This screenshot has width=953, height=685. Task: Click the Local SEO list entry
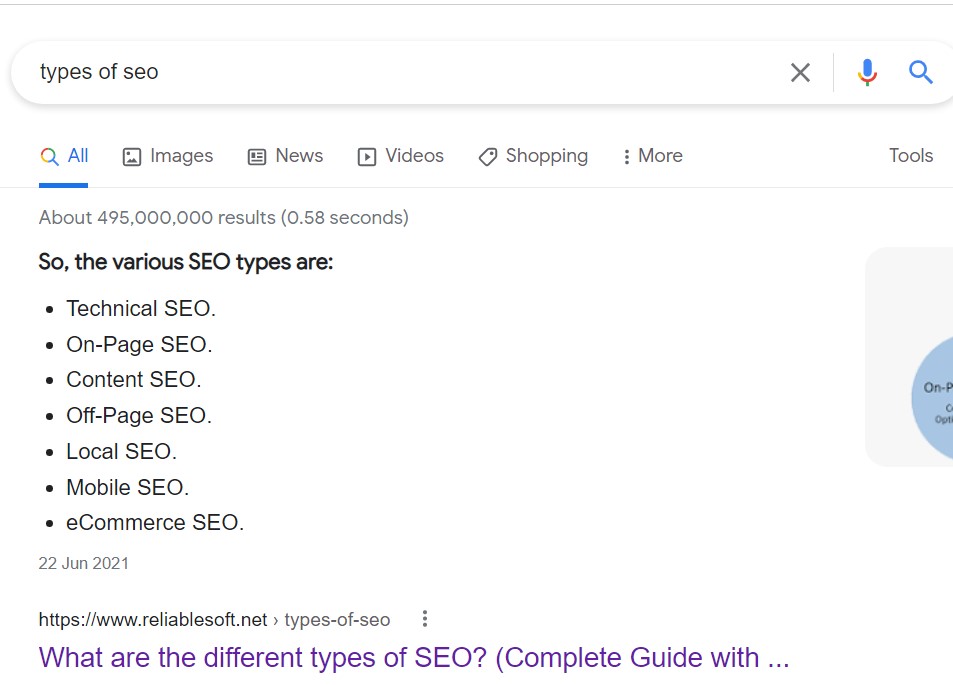[x=121, y=451]
